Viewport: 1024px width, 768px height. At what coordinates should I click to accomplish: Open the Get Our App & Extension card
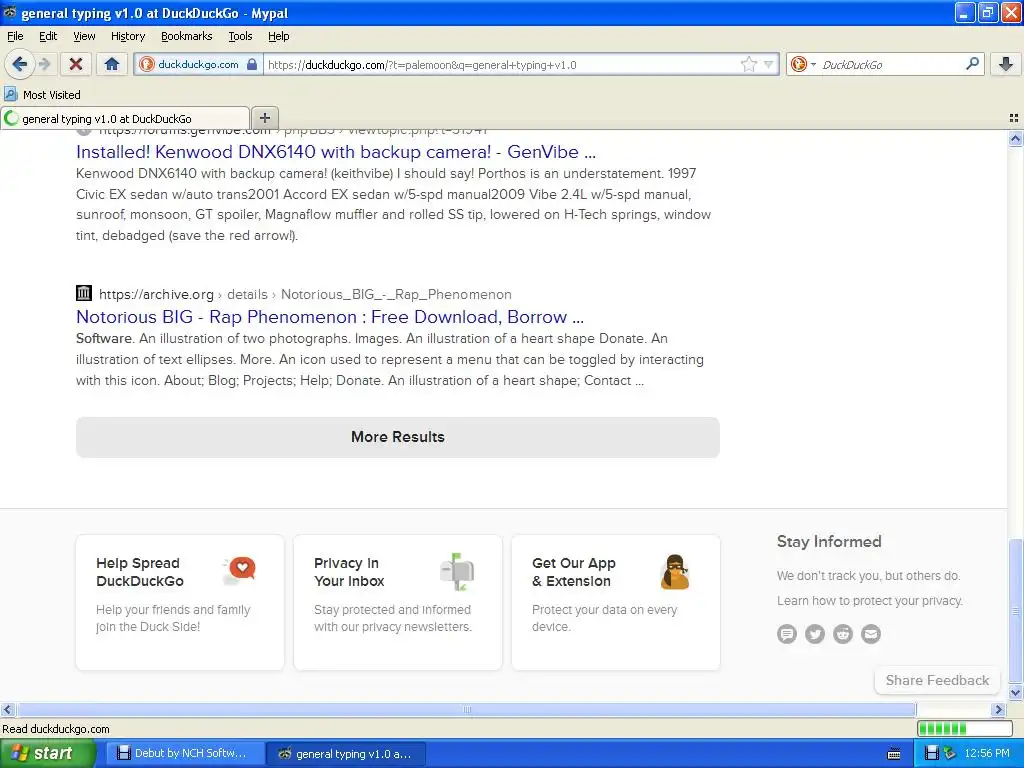[616, 602]
